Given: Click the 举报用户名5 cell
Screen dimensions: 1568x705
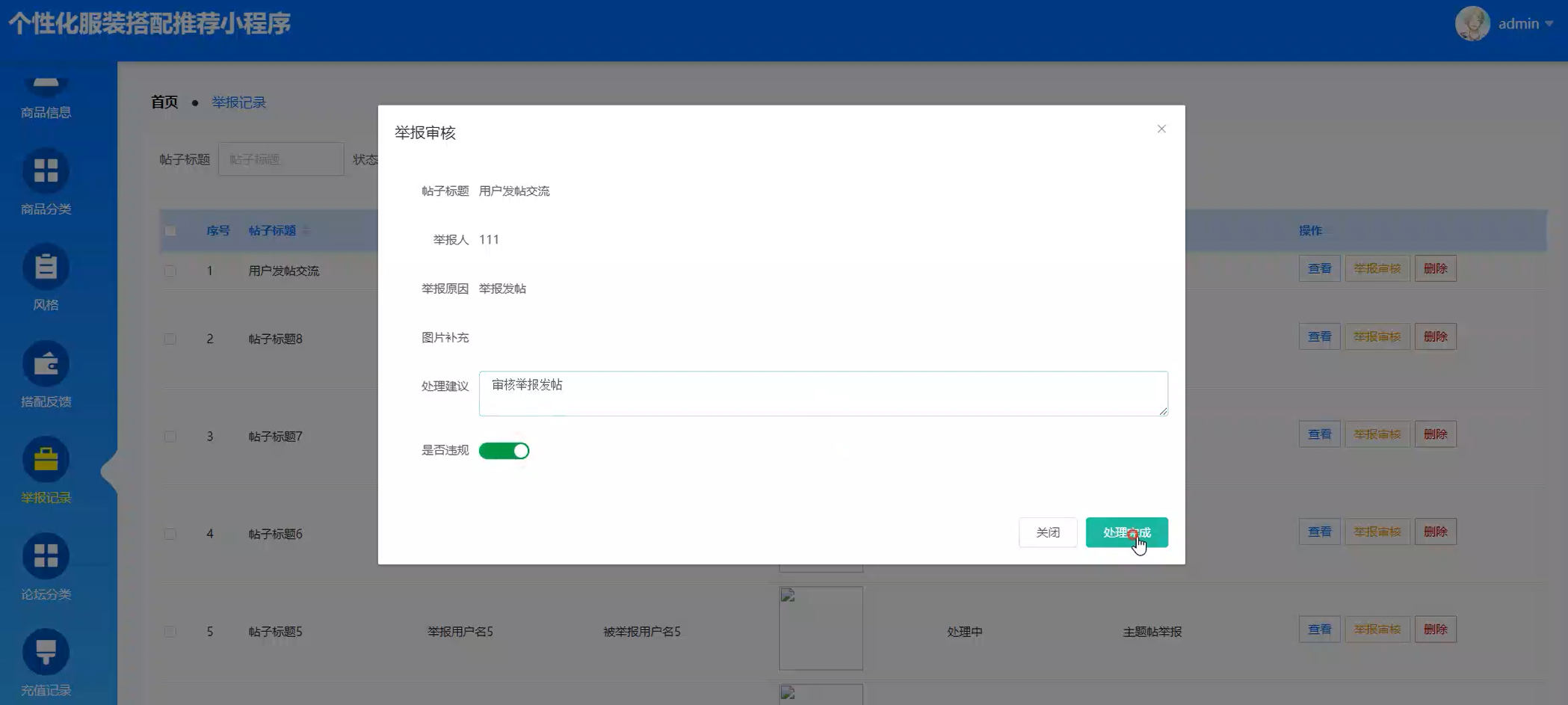Looking at the screenshot, I should tap(460, 632).
